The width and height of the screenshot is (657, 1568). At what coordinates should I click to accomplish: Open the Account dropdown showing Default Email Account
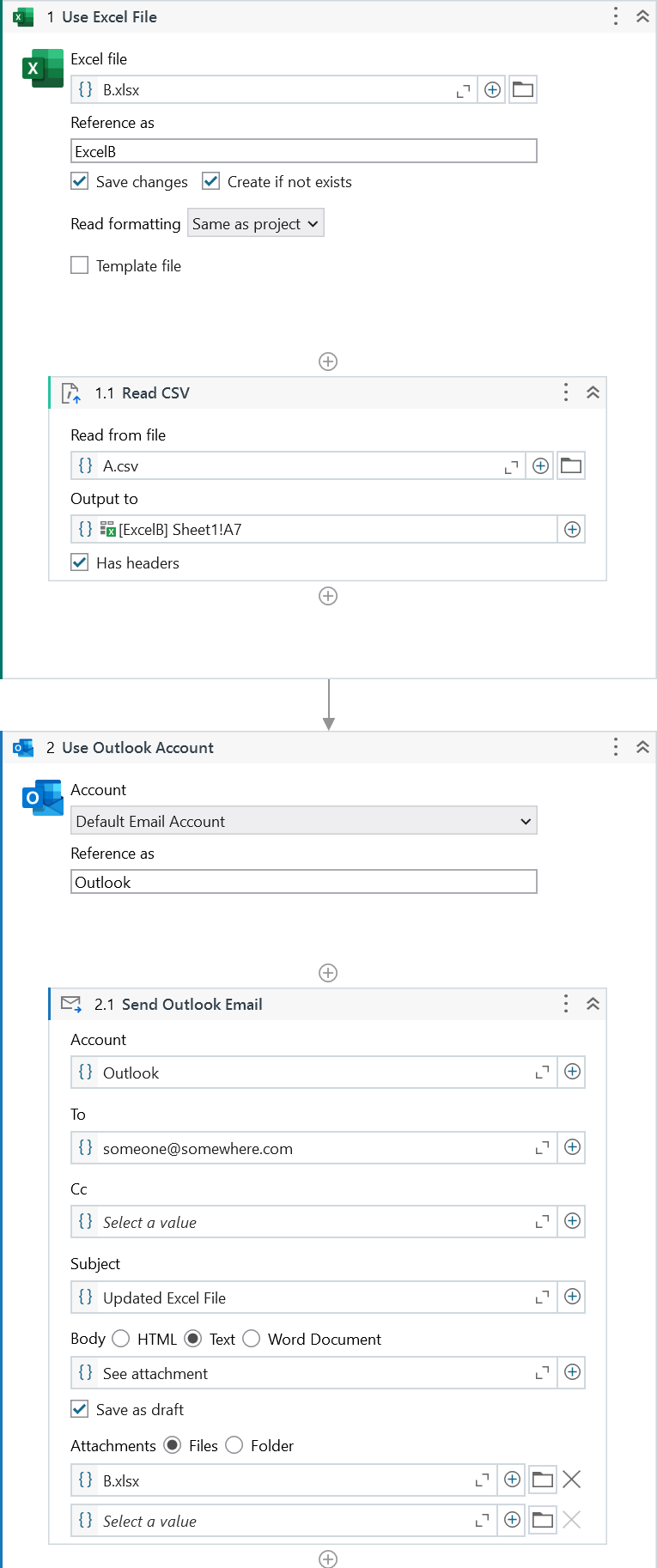coord(303,820)
